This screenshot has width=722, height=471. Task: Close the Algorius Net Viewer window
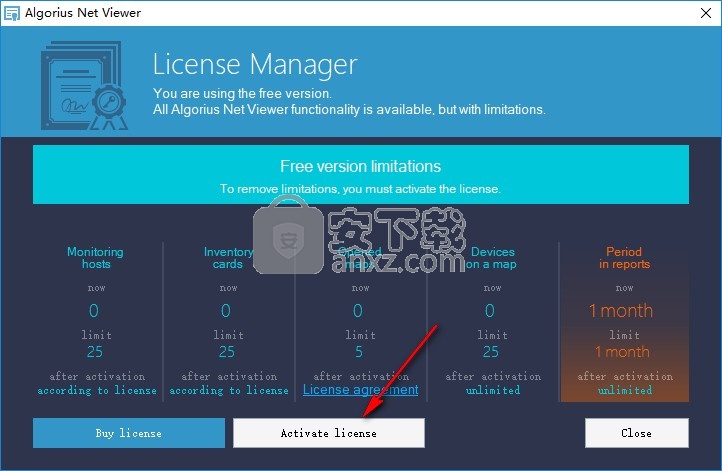click(705, 13)
